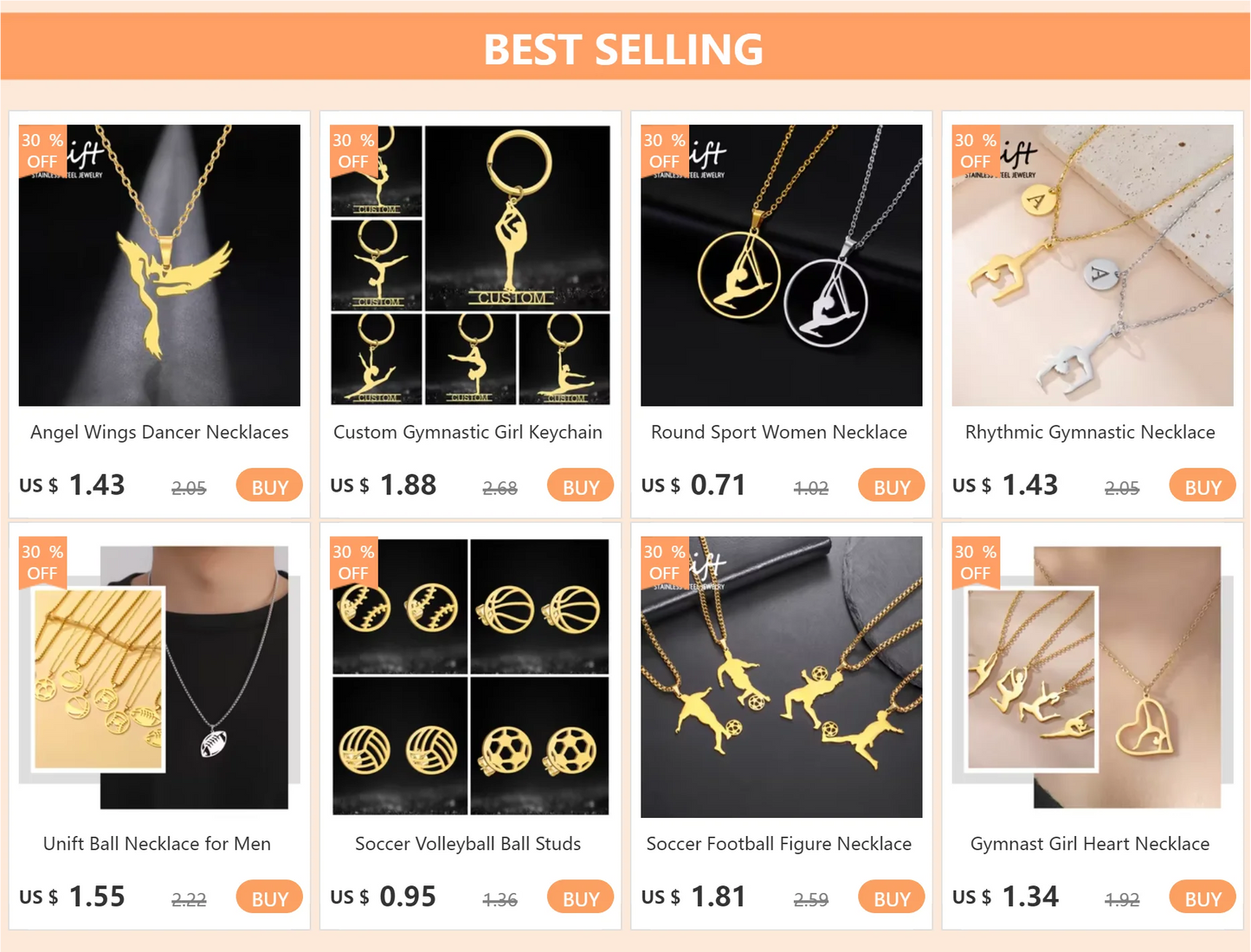This screenshot has width=1251, height=952.
Task: Buy the Angel Wings Dancer Necklaces
Action: pyautogui.click(x=269, y=486)
